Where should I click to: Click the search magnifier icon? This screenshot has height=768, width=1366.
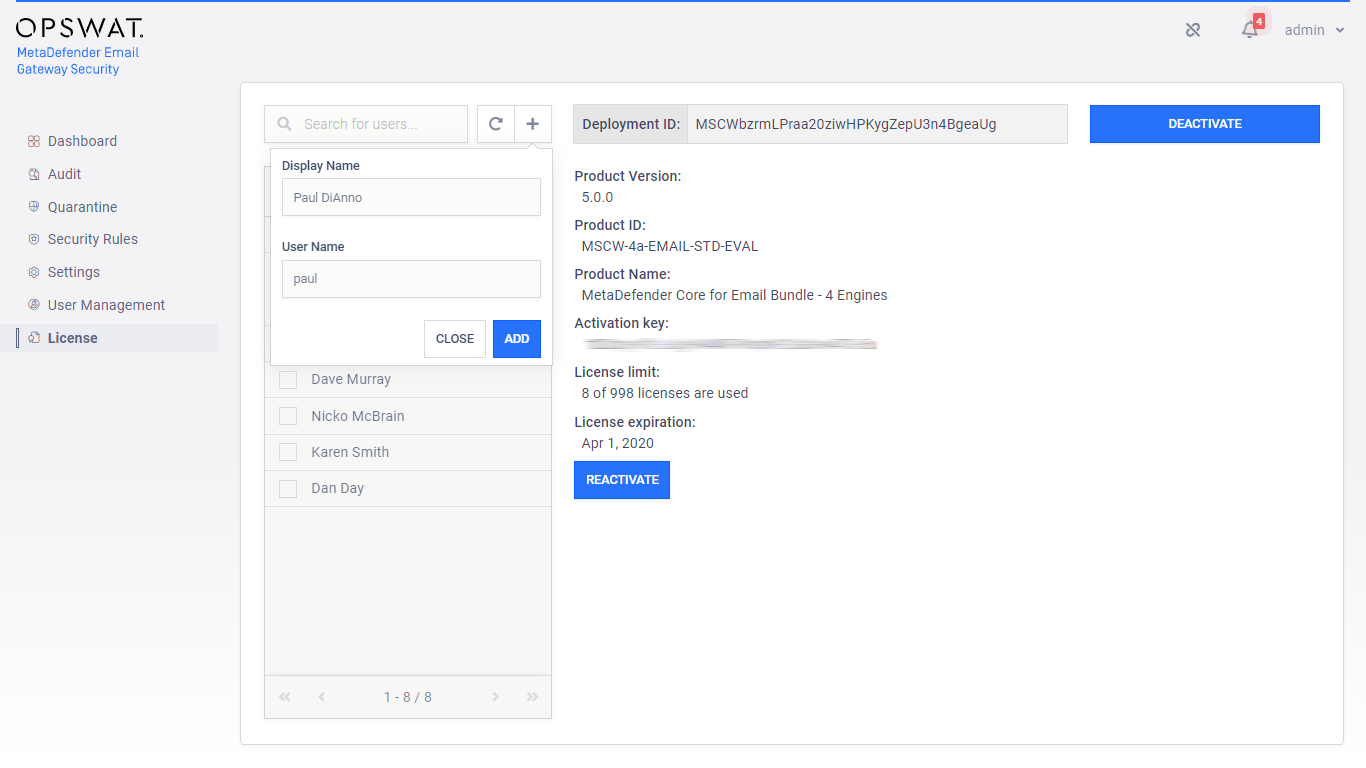285,124
